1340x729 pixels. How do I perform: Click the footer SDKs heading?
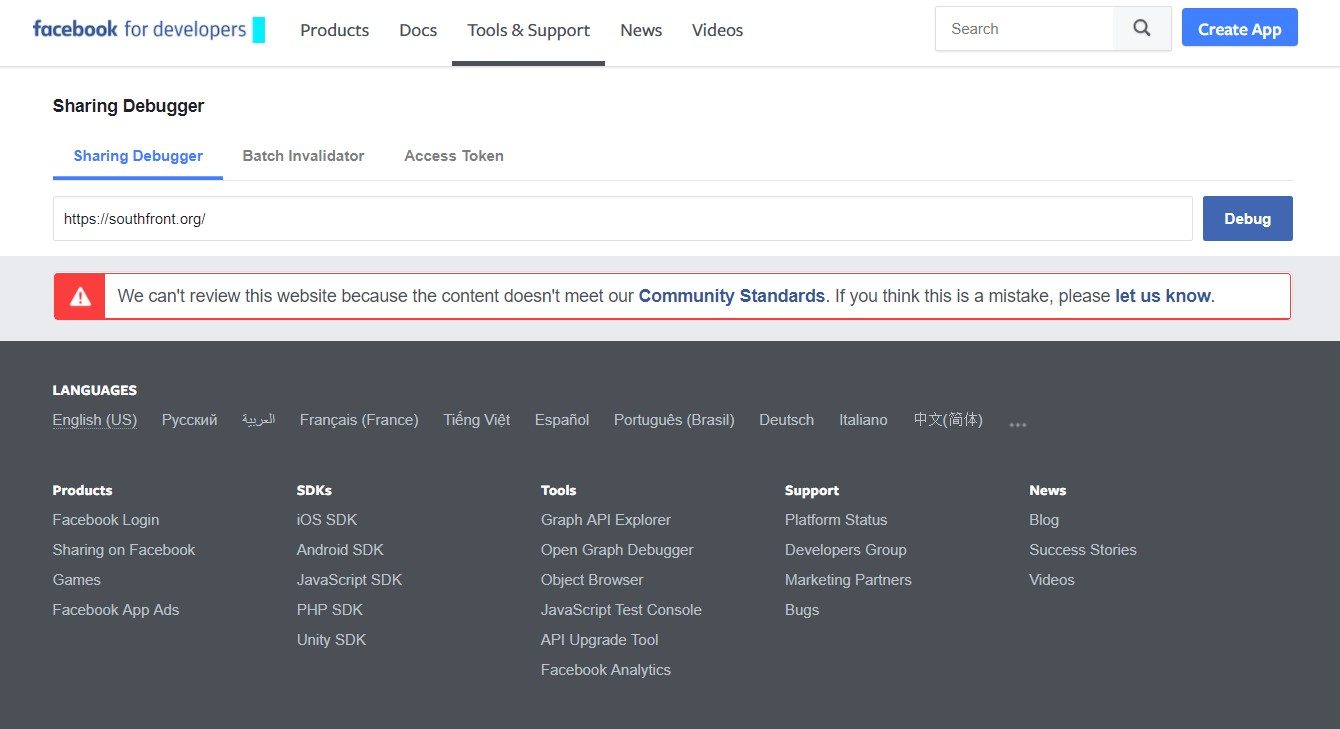314,490
